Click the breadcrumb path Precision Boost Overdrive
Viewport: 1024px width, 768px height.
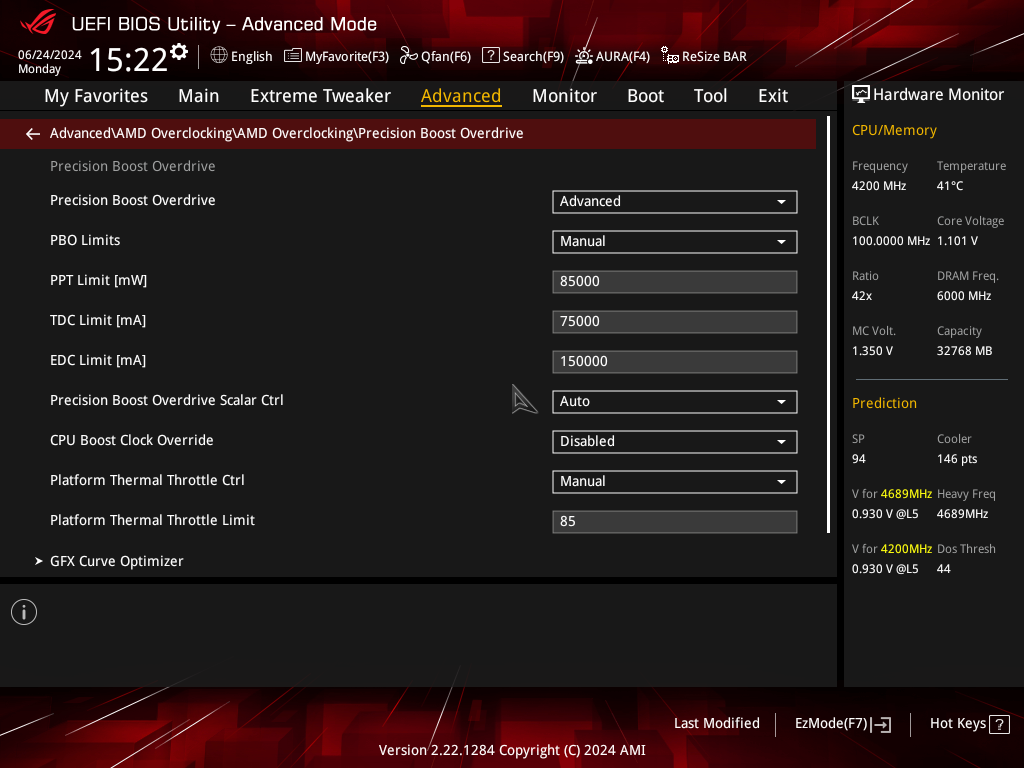point(441,133)
